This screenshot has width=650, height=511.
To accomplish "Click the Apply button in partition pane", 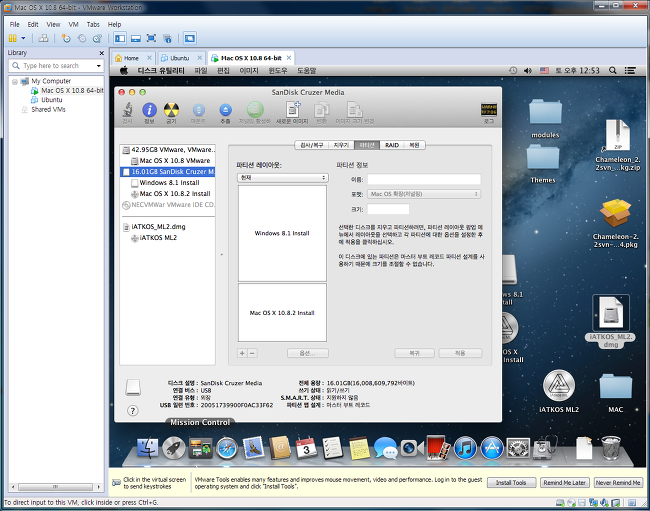I will click(x=460, y=353).
